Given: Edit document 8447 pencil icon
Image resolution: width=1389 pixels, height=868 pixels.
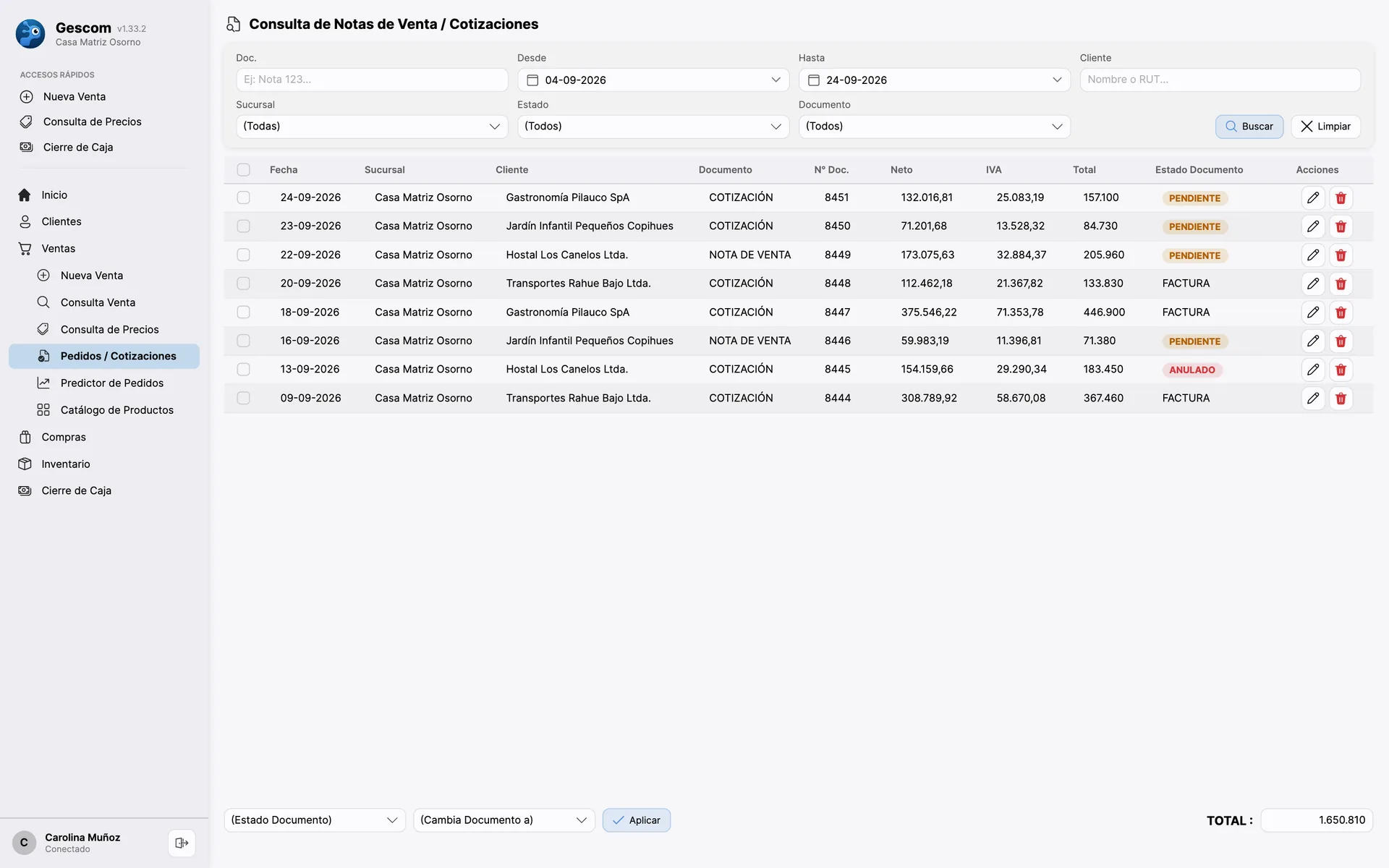Looking at the screenshot, I should (x=1313, y=312).
